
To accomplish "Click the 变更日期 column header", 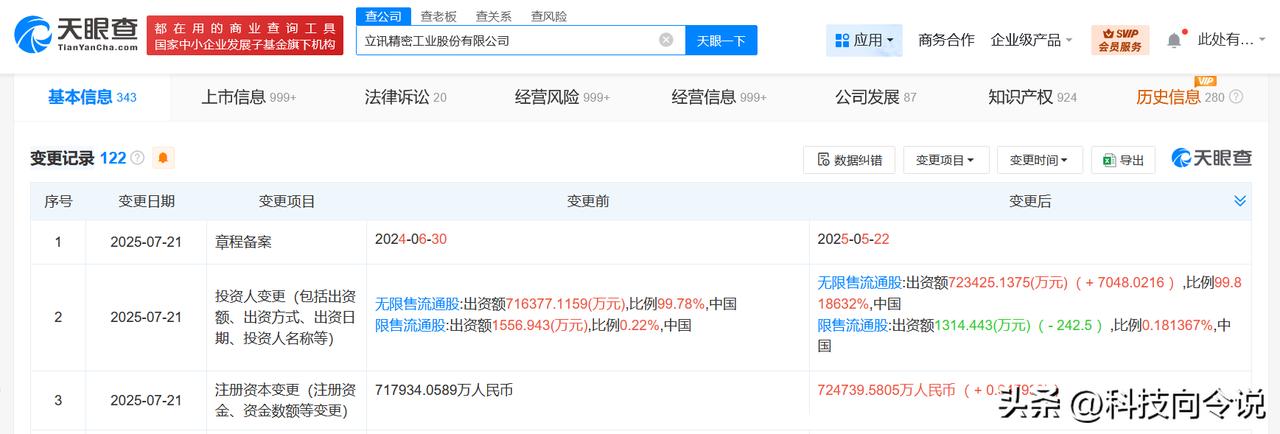I will [x=146, y=201].
